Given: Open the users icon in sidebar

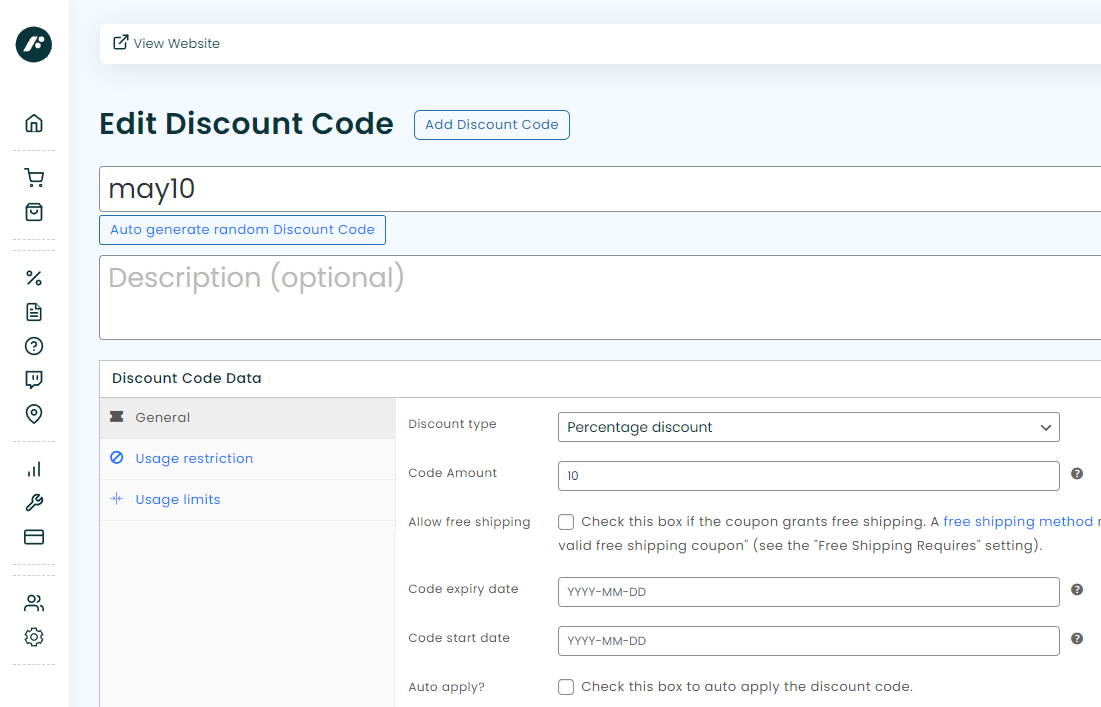Looking at the screenshot, I should click(x=34, y=603).
